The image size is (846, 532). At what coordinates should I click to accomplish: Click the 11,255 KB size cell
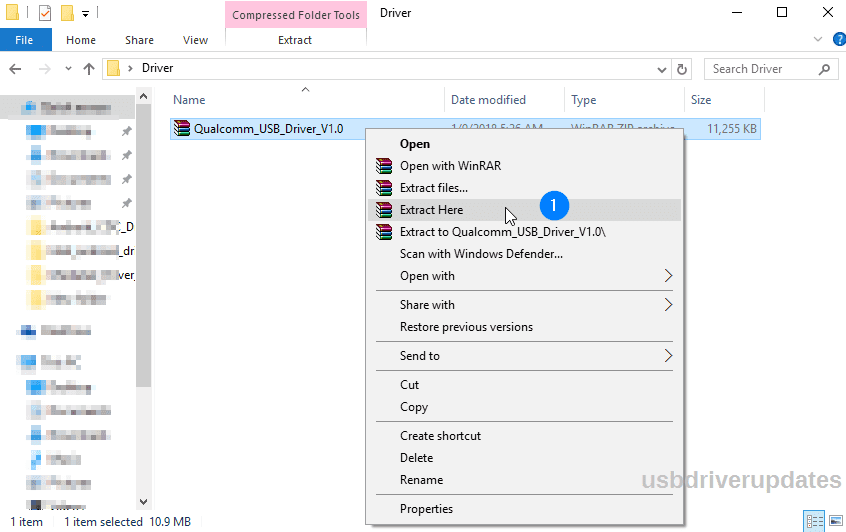coord(732,129)
